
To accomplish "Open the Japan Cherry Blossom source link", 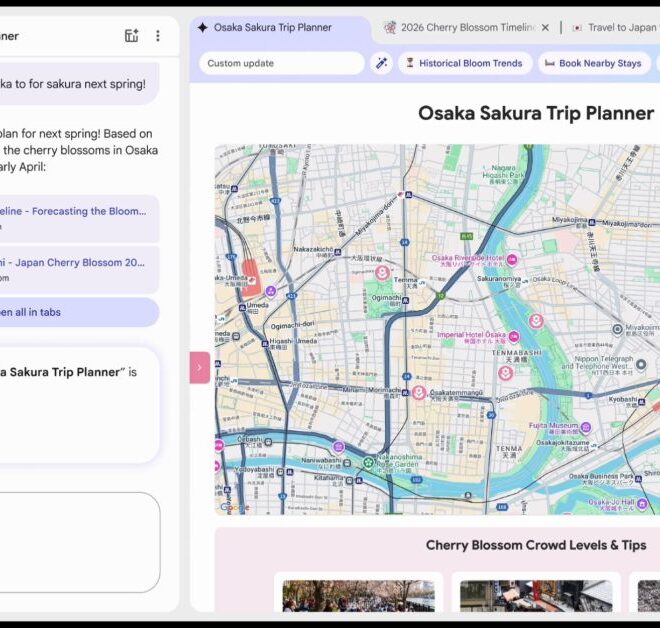I will (x=78, y=269).
